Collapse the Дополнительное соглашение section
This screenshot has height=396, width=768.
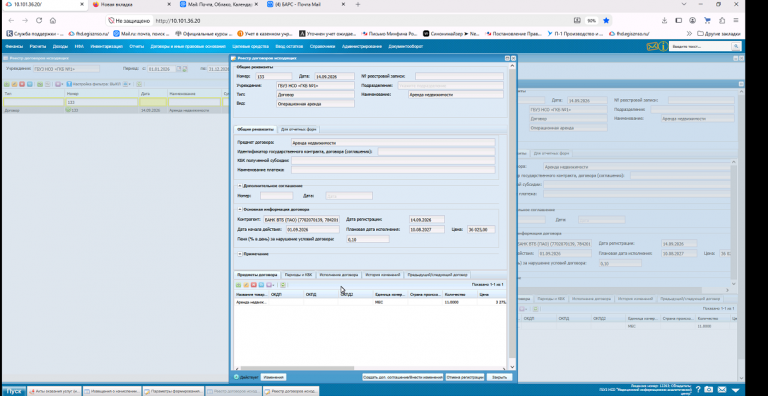[x=240, y=186]
